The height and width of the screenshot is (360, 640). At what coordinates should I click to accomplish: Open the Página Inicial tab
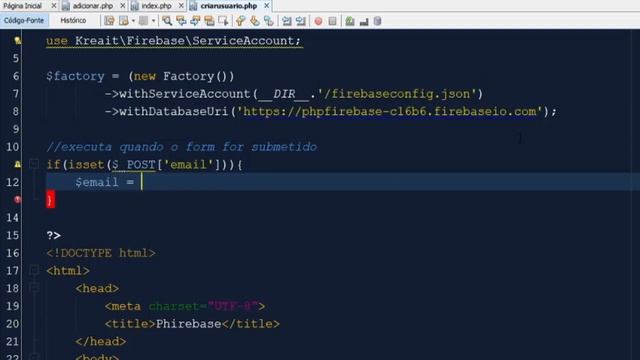pos(23,6)
